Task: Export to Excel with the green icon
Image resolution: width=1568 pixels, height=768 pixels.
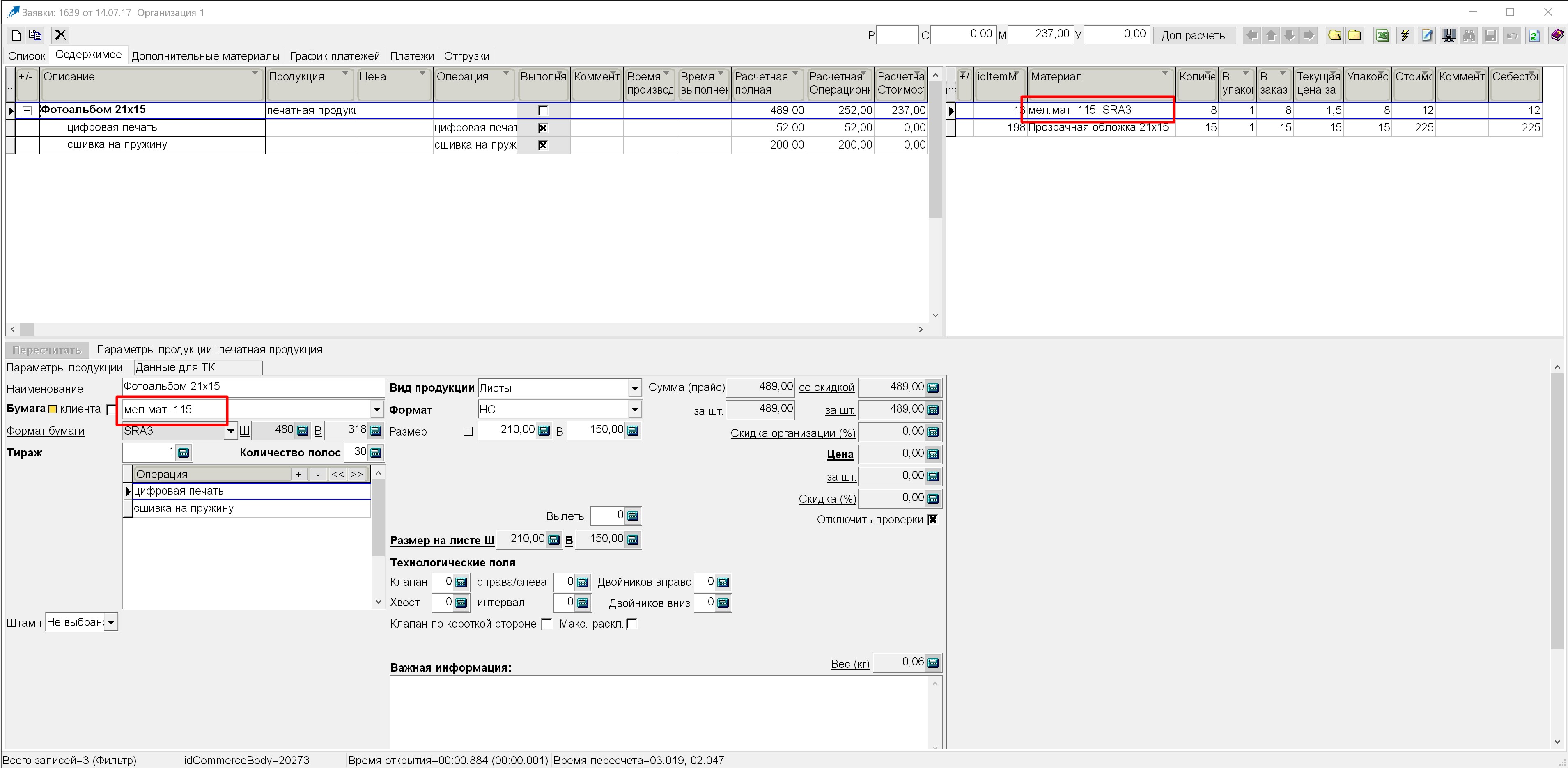Action: point(1382,35)
